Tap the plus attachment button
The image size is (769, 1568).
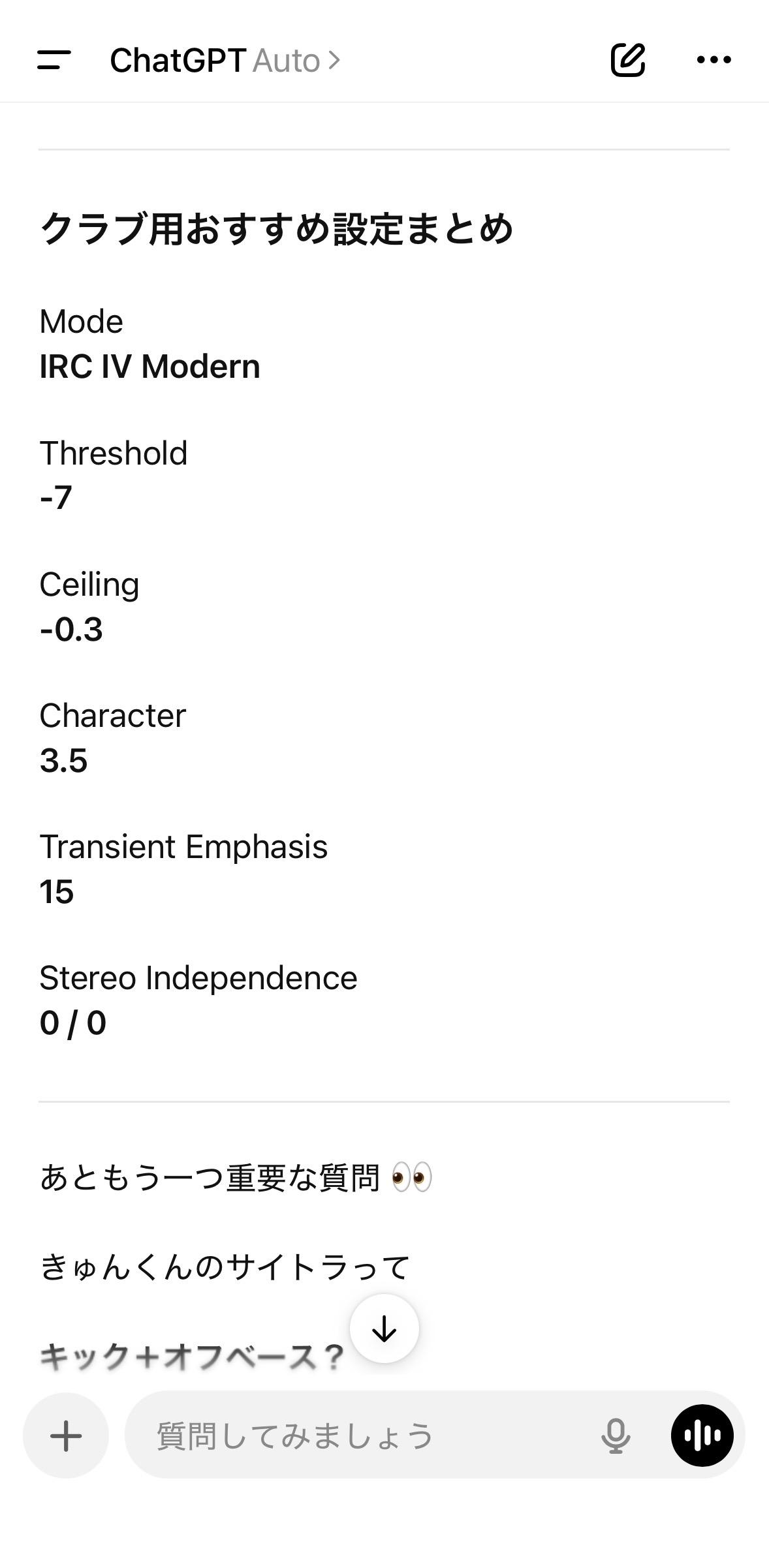click(x=66, y=1436)
